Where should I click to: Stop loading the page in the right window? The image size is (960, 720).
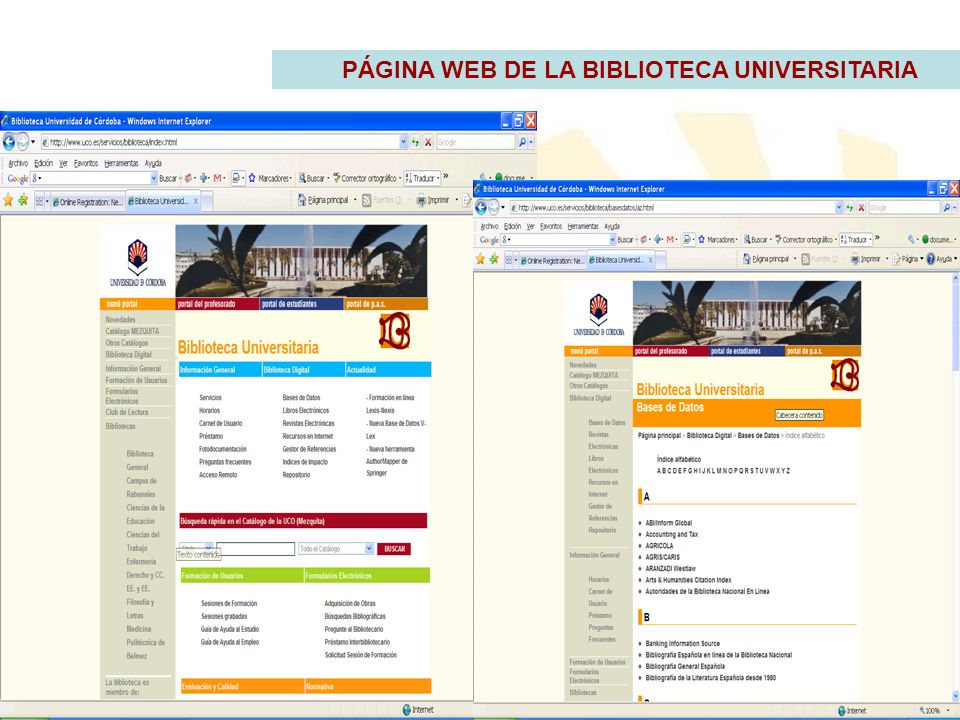861,208
